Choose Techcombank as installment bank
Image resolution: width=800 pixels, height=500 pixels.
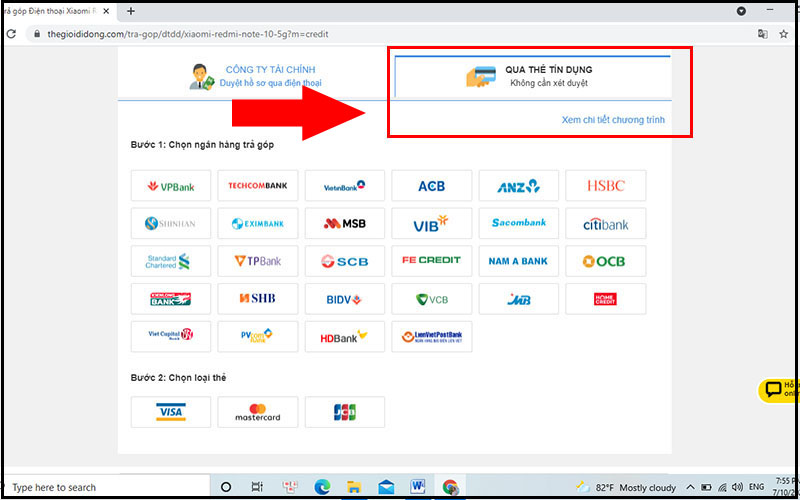click(258, 186)
